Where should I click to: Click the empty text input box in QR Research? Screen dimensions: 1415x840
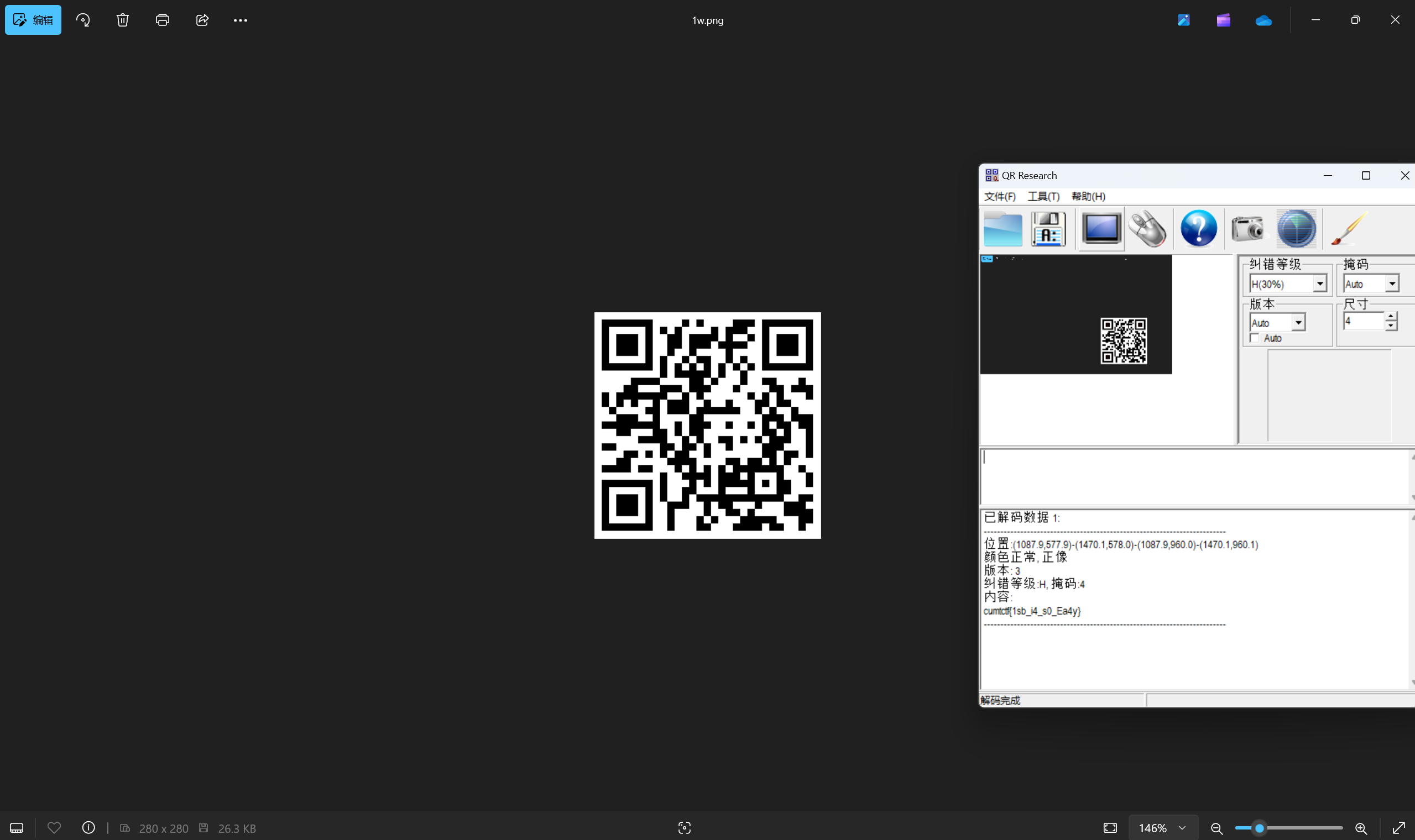(1195, 476)
